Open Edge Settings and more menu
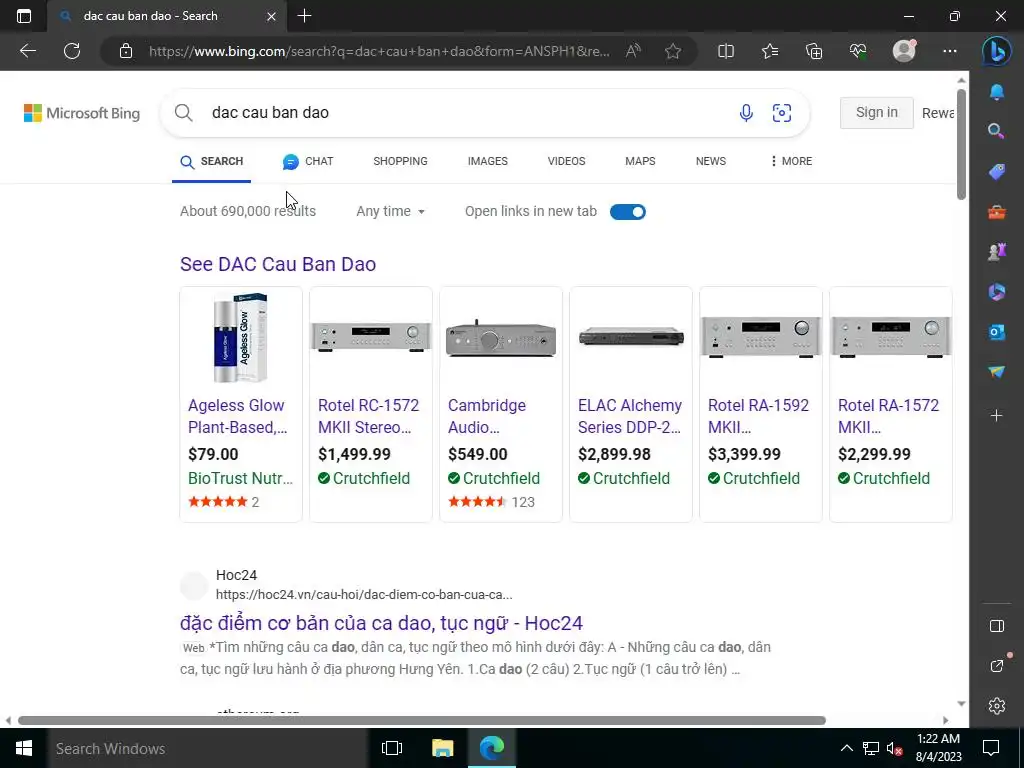Viewport: 1024px width, 768px height. (950, 51)
